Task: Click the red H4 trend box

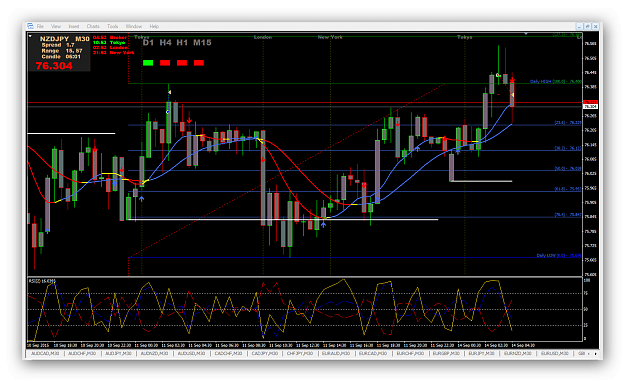Action: pos(165,63)
